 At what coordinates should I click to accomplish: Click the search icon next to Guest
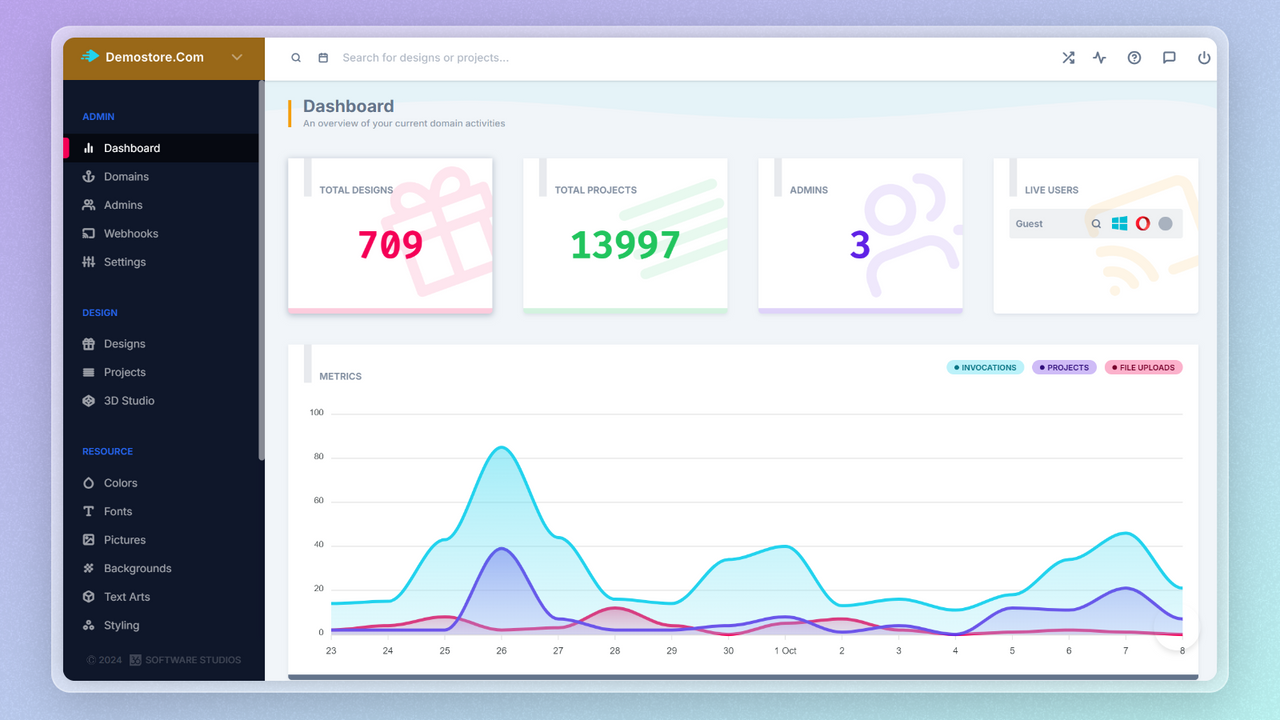point(1095,223)
